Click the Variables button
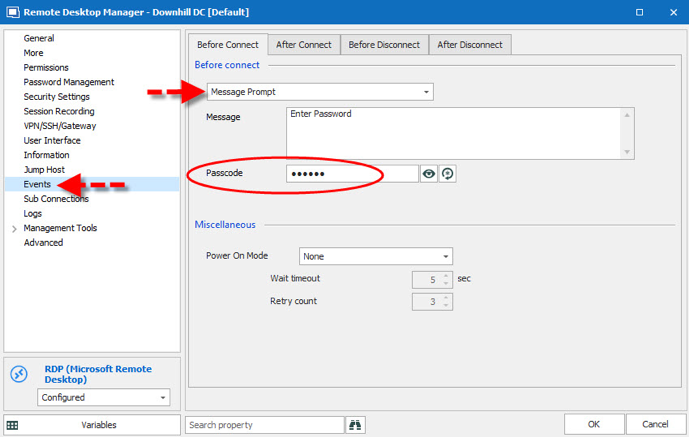The width and height of the screenshot is (689, 437). [98, 425]
